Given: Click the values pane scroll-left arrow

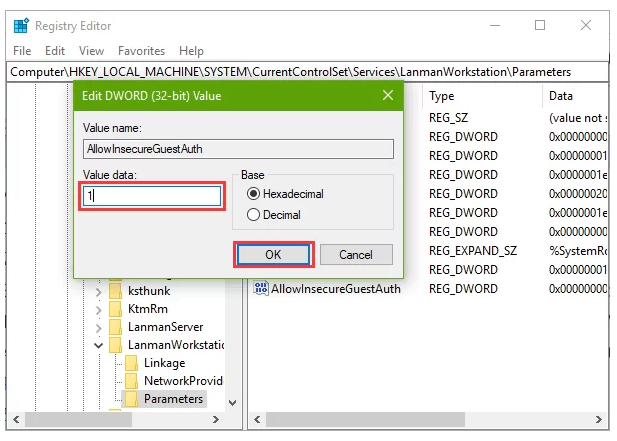Looking at the screenshot, I should pos(257,419).
